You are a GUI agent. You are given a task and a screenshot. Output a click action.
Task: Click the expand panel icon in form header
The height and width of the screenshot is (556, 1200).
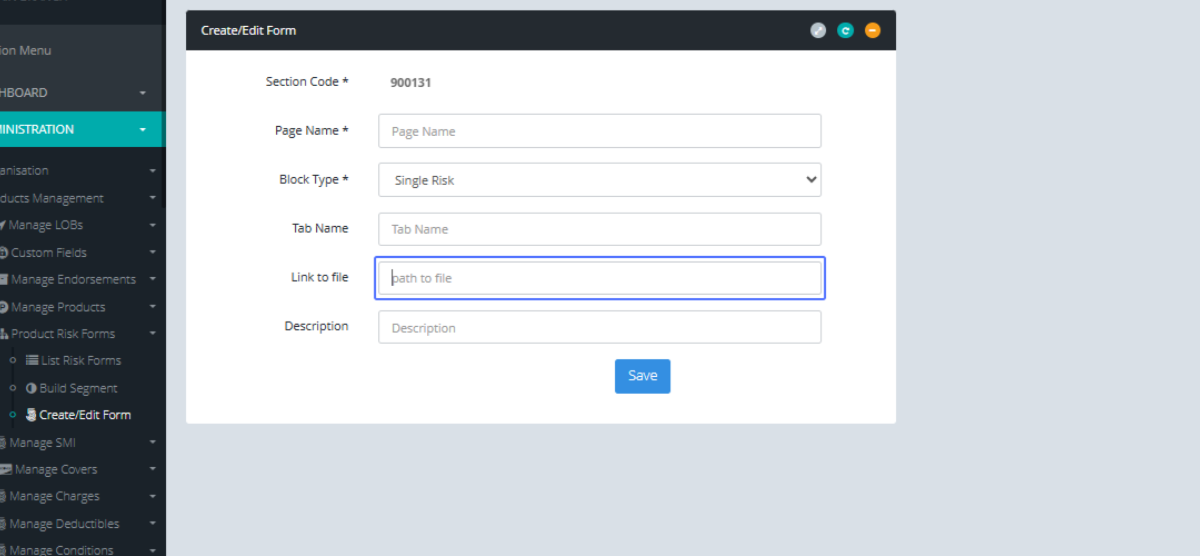pyautogui.click(x=818, y=31)
